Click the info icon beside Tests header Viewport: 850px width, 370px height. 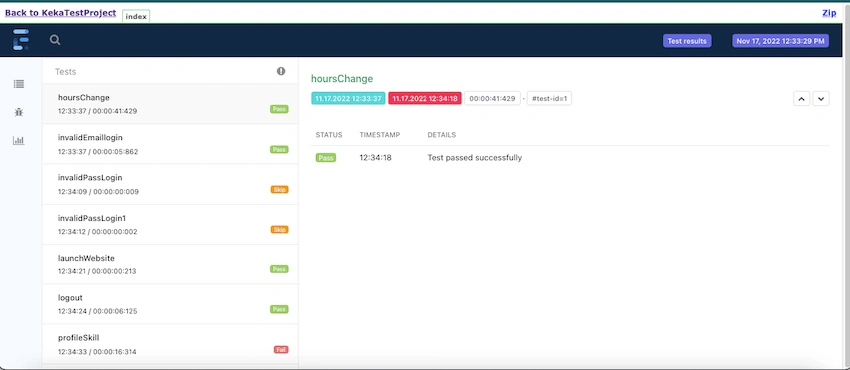click(x=281, y=71)
